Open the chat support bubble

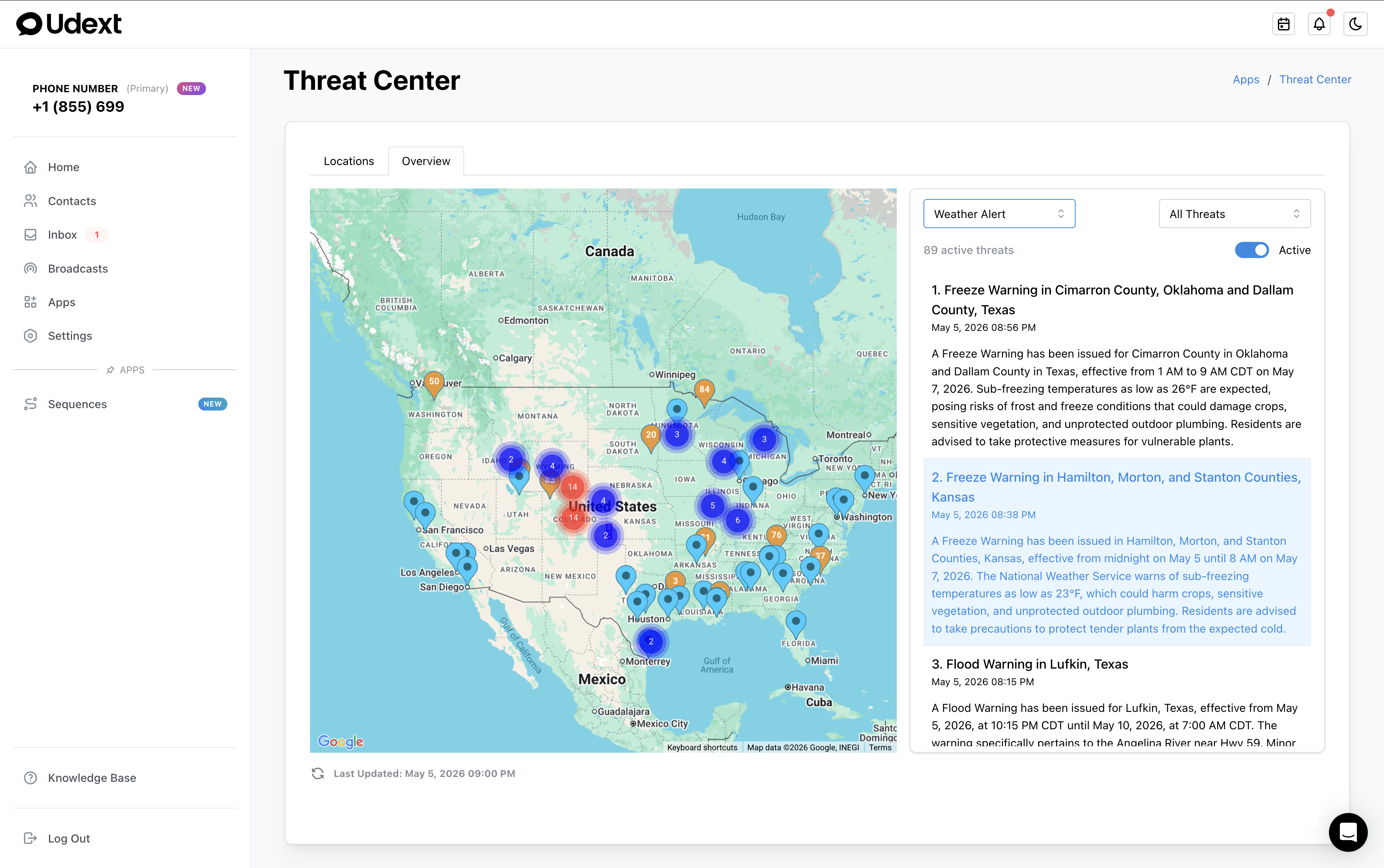tap(1348, 832)
